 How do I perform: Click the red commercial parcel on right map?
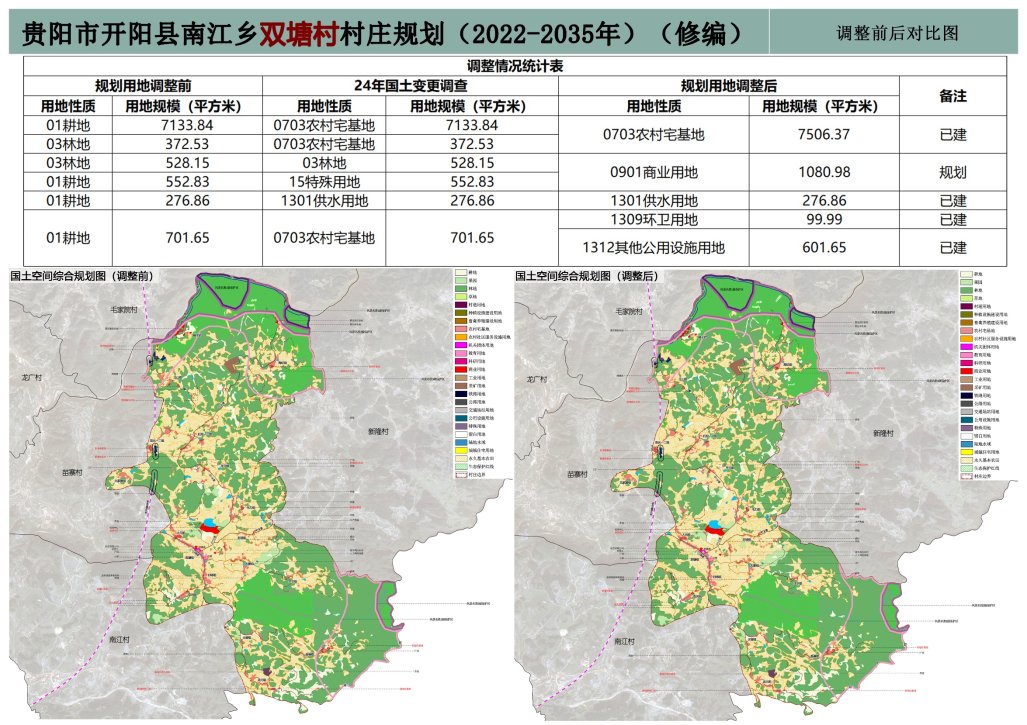[717, 532]
